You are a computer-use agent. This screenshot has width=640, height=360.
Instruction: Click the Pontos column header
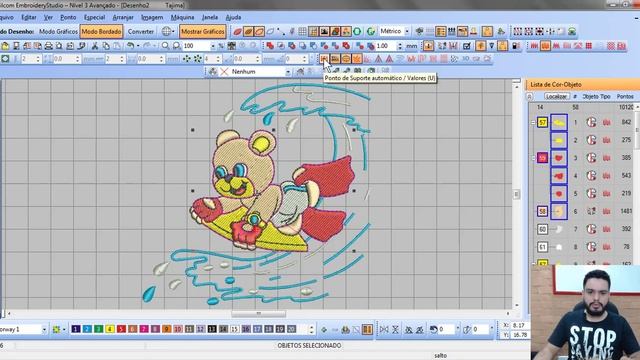[625, 96]
